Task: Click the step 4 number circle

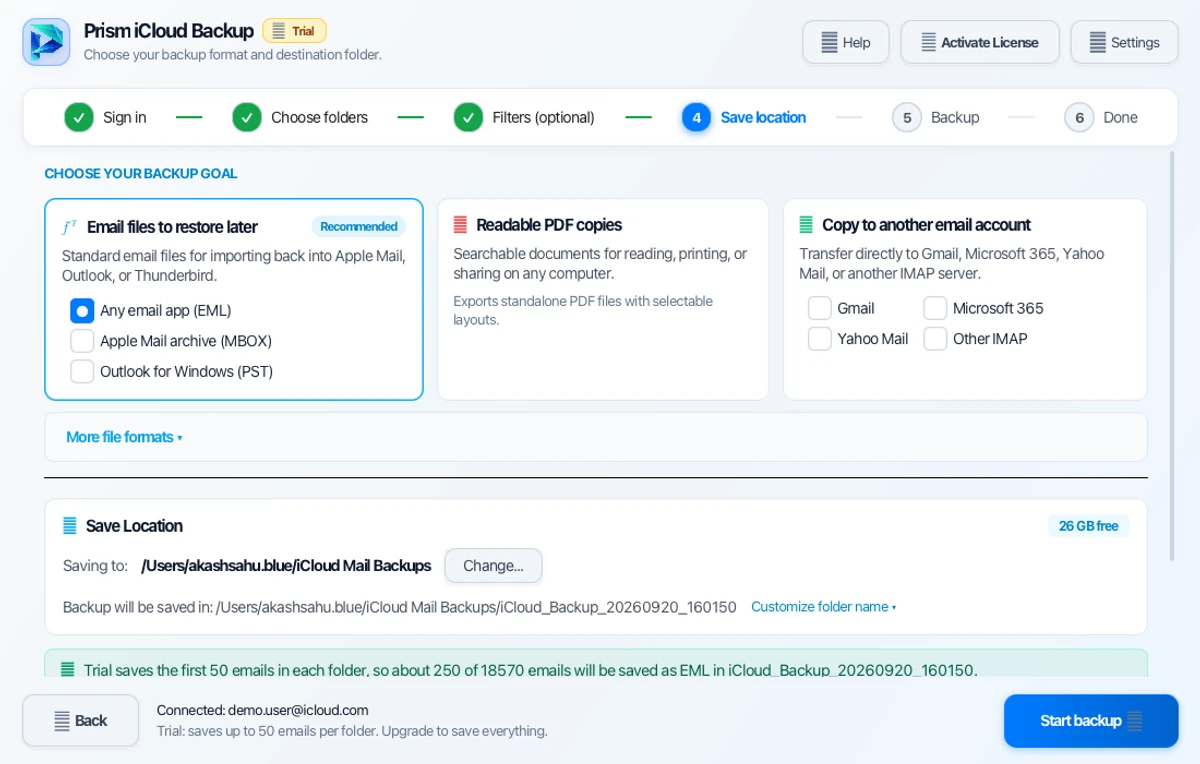Action: (x=697, y=117)
